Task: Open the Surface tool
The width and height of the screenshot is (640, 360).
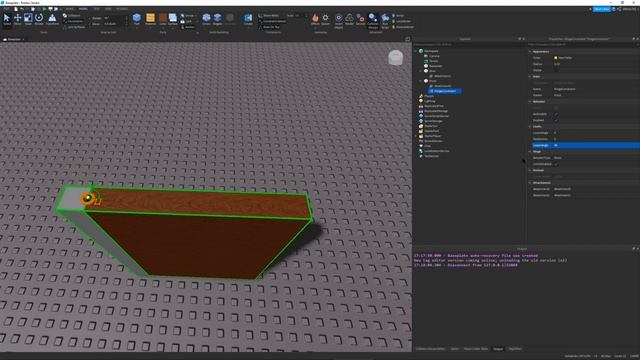Action: point(173,19)
